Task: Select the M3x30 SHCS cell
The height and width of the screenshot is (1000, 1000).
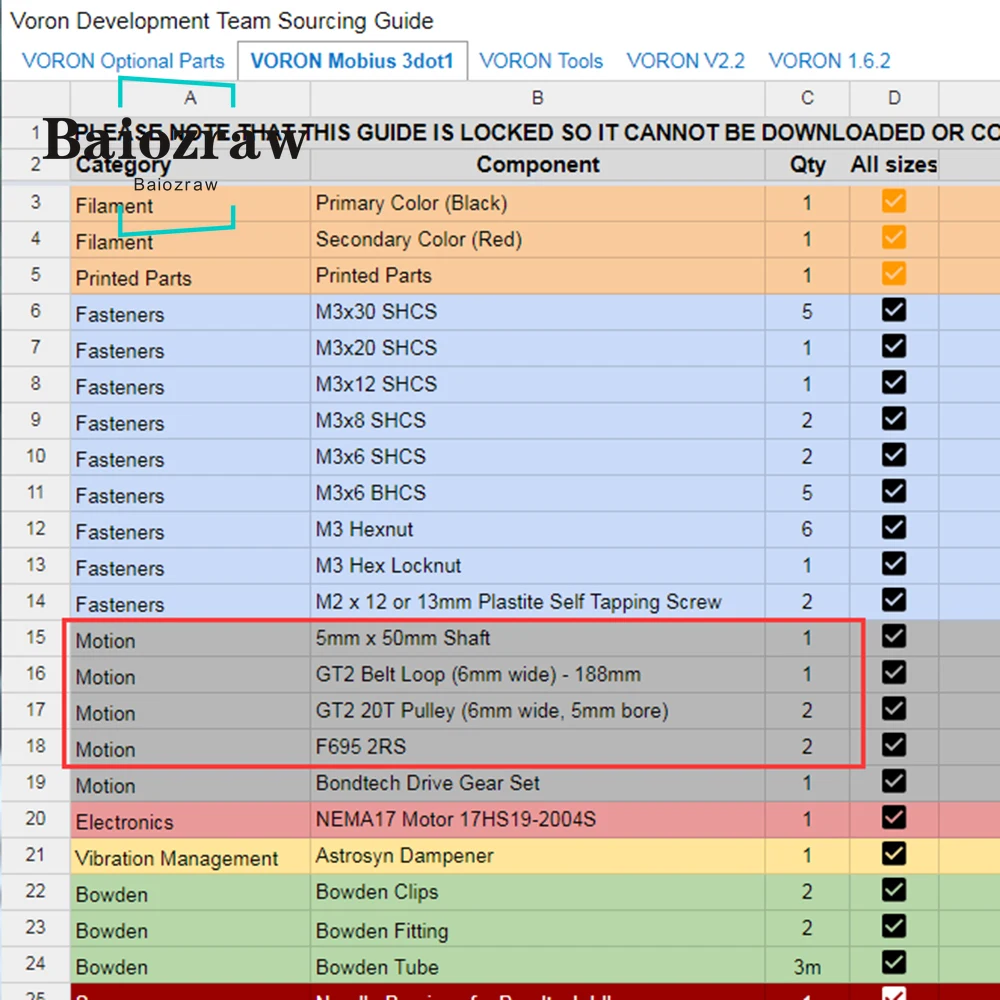Action: (x=538, y=312)
